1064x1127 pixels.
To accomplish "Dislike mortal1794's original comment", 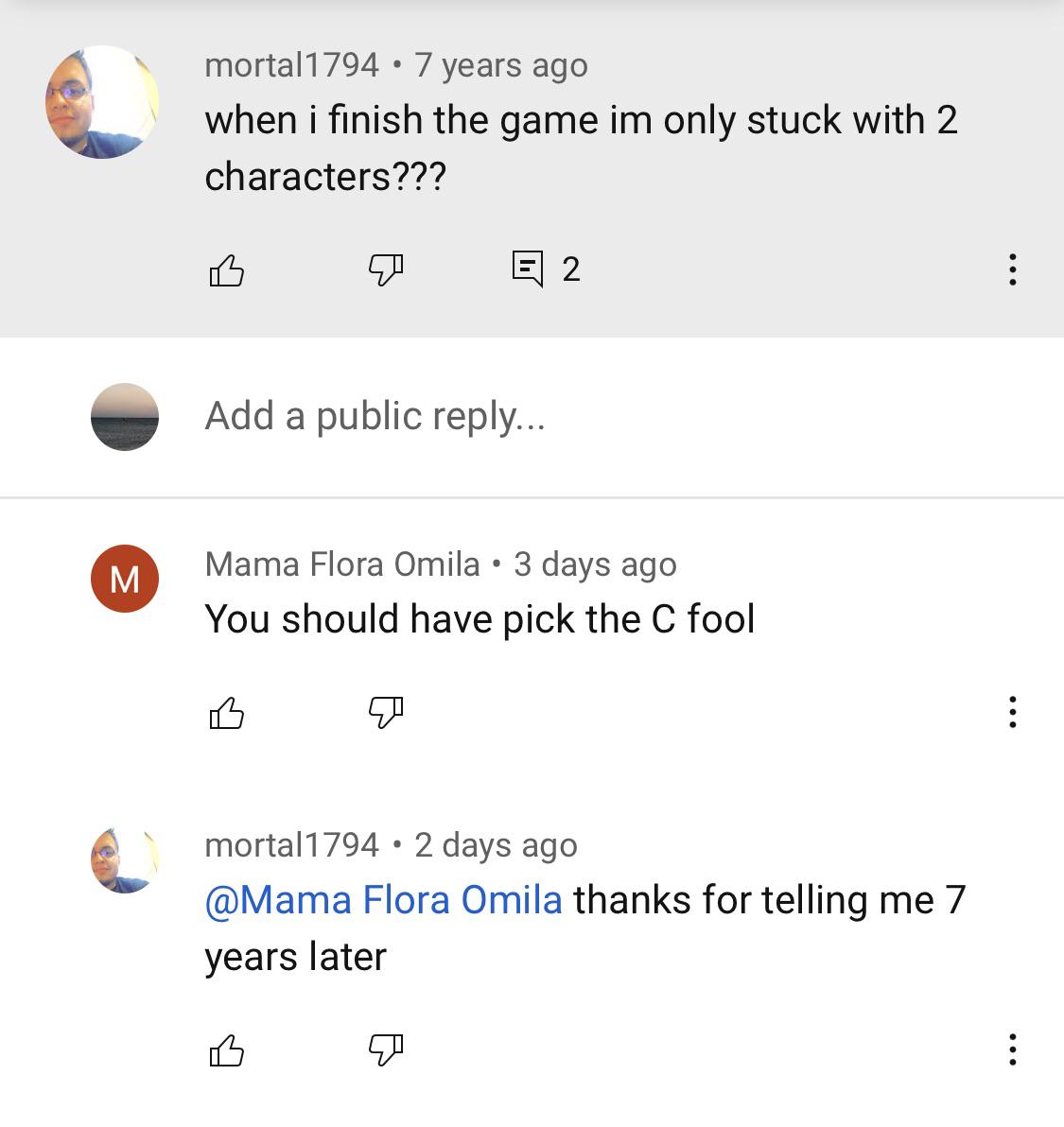I will 386,271.
